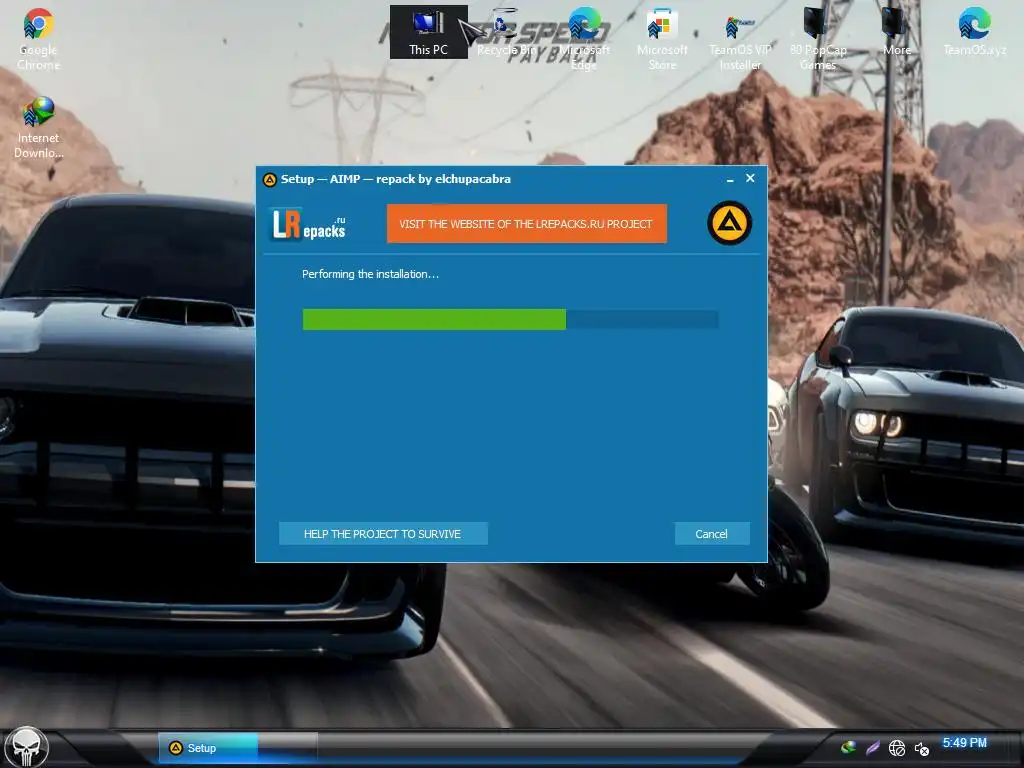Click the IDM tray icon
Viewport: 1024px width, 768px height.
[848, 748]
